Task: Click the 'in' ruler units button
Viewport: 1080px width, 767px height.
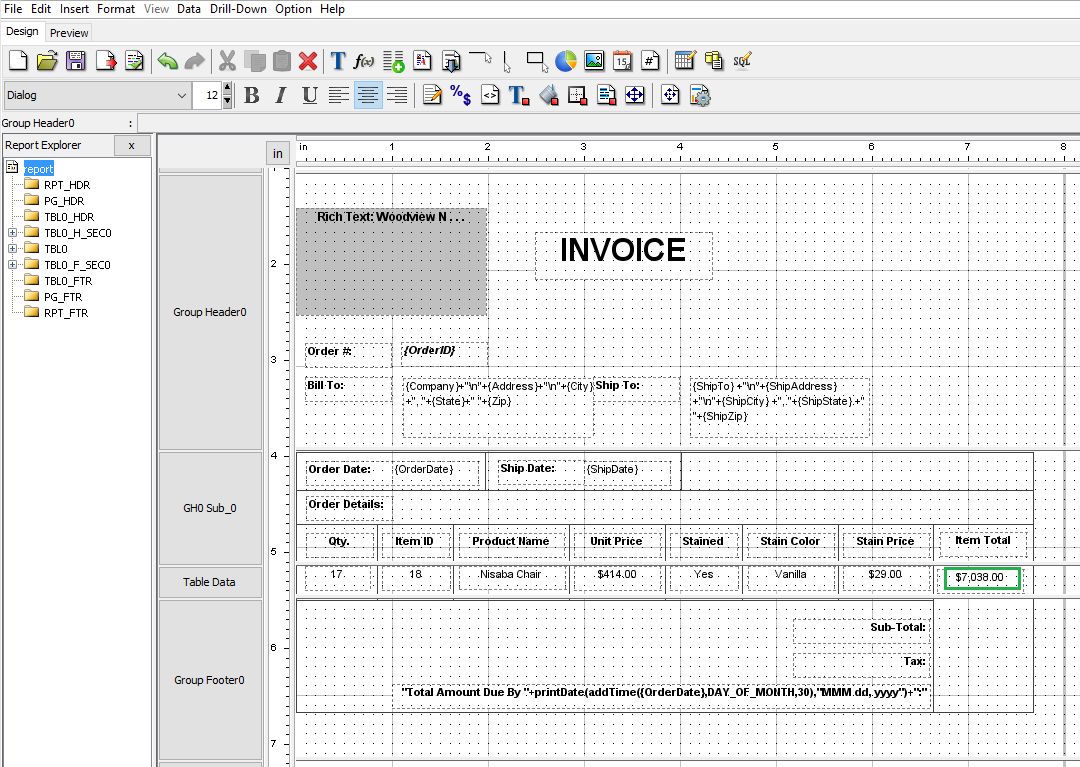Action: click(x=278, y=154)
